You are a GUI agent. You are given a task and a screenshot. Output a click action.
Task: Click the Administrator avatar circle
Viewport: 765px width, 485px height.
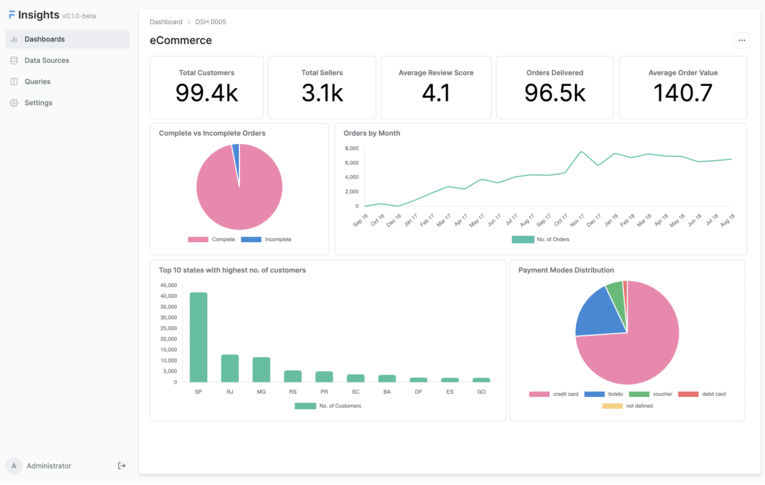click(x=14, y=465)
